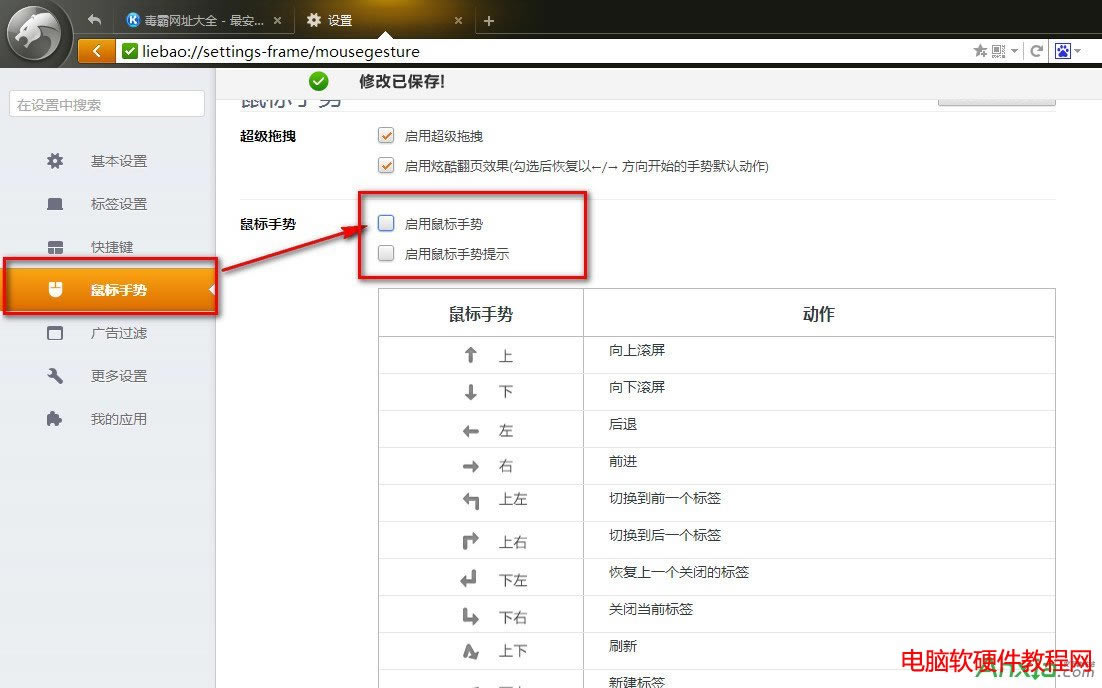Open 基本设置 in the settings sidebar
This screenshot has width=1102, height=688.
coord(118,161)
